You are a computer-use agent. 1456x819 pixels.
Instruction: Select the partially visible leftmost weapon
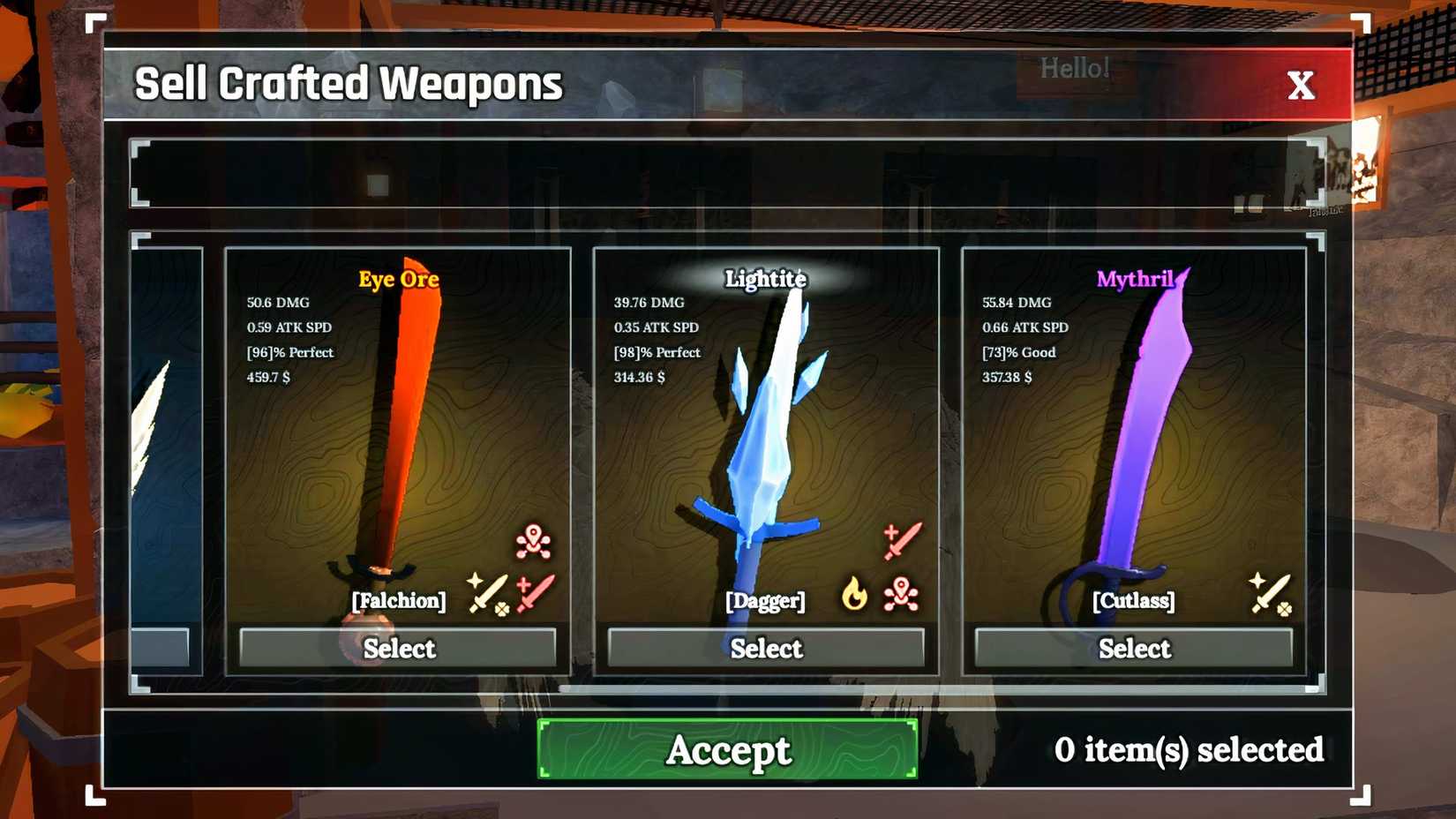tap(161, 649)
